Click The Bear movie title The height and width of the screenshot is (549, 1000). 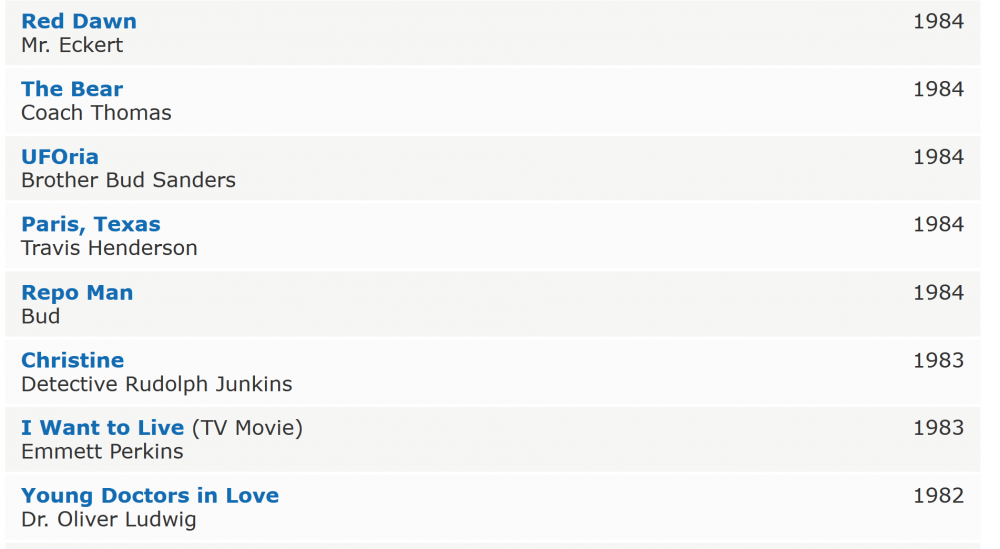pos(72,89)
